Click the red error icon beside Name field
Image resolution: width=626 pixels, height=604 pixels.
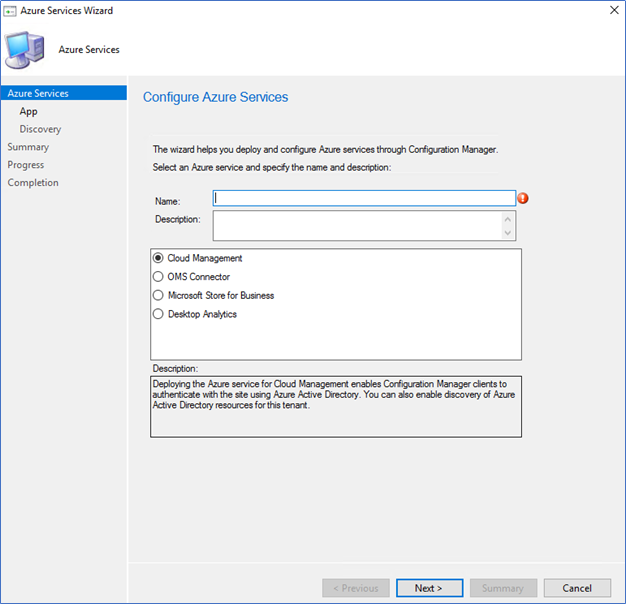pos(523,198)
